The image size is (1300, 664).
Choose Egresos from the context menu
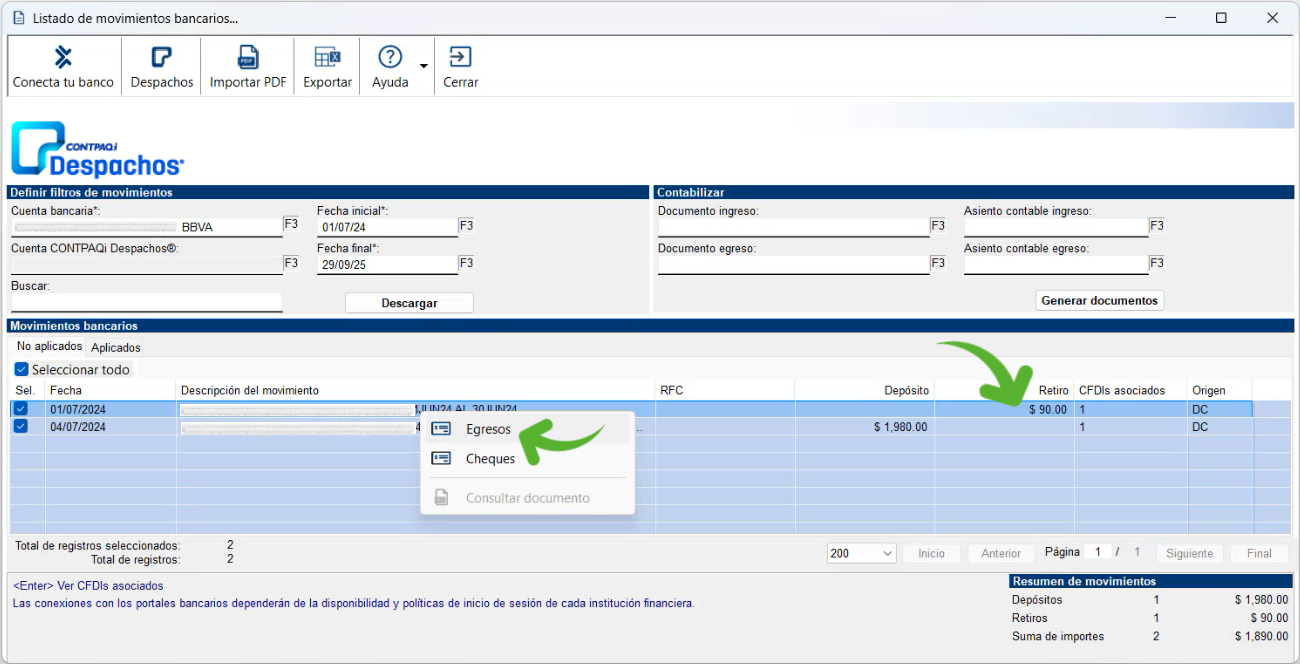[x=488, y=429]
